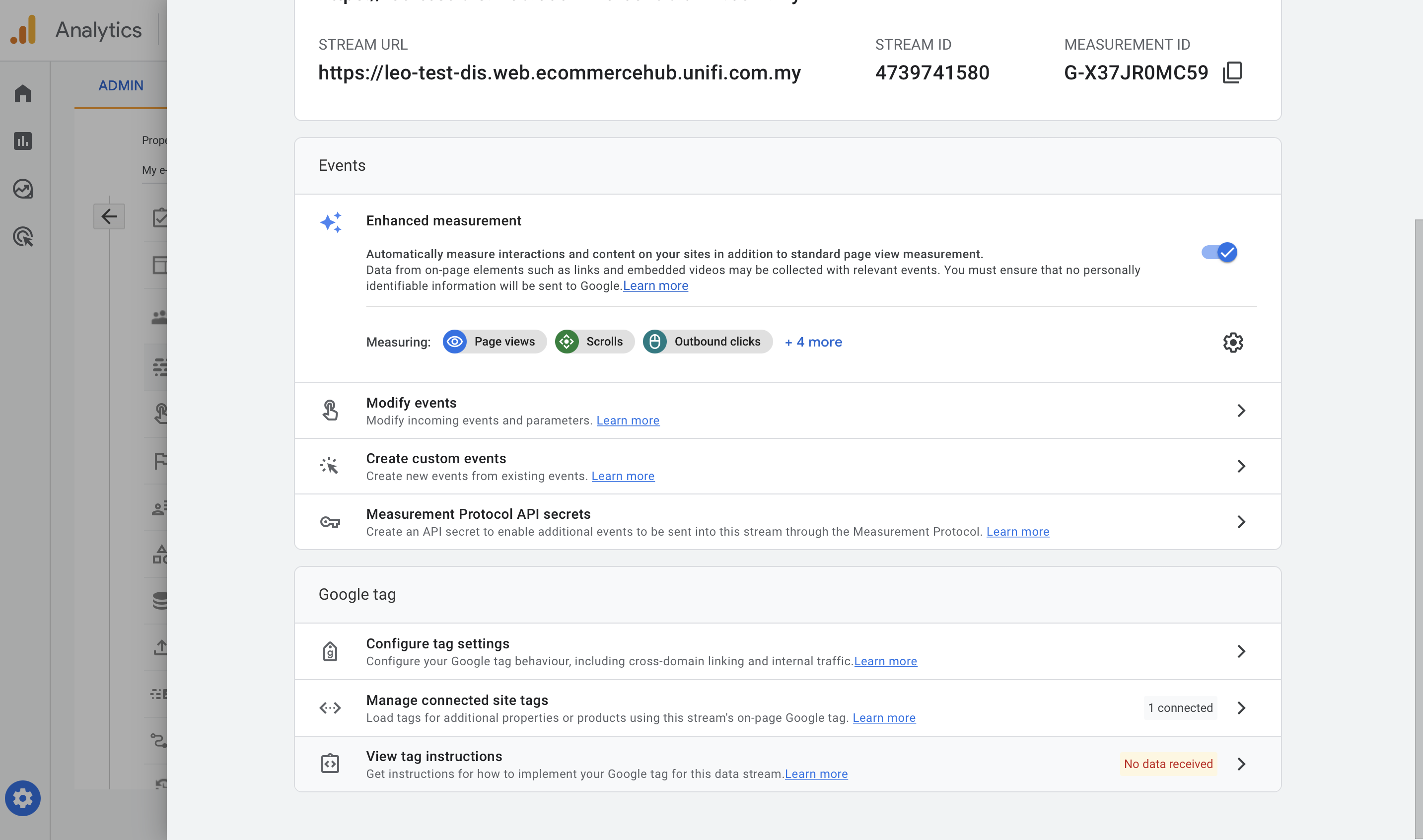Open Reports icon in left sidebar
Image resolution: width=1423 pixels, height=840 pixels.
(23, 141)
